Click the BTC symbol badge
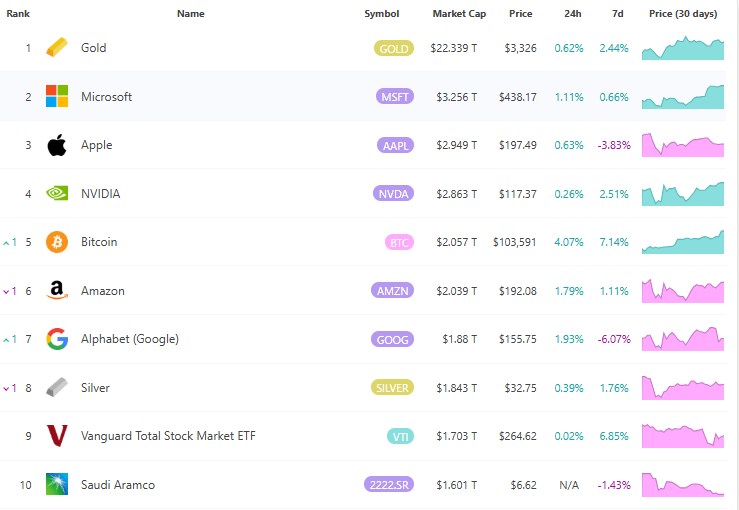 coord(399,243)
